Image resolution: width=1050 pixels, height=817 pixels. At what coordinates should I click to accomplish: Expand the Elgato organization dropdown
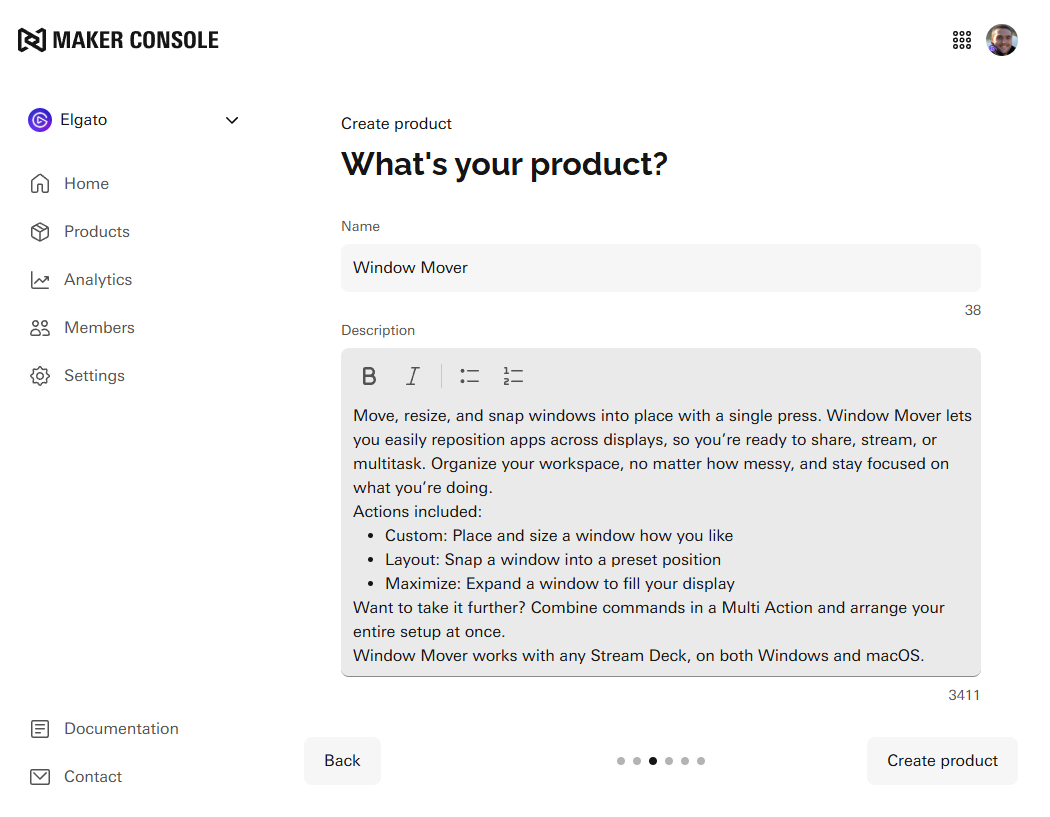click(x=232, y=120)
